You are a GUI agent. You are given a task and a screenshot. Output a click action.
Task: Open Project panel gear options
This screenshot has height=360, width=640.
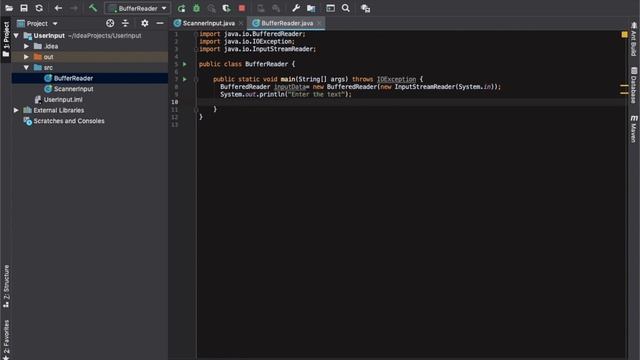click(144, 23)
